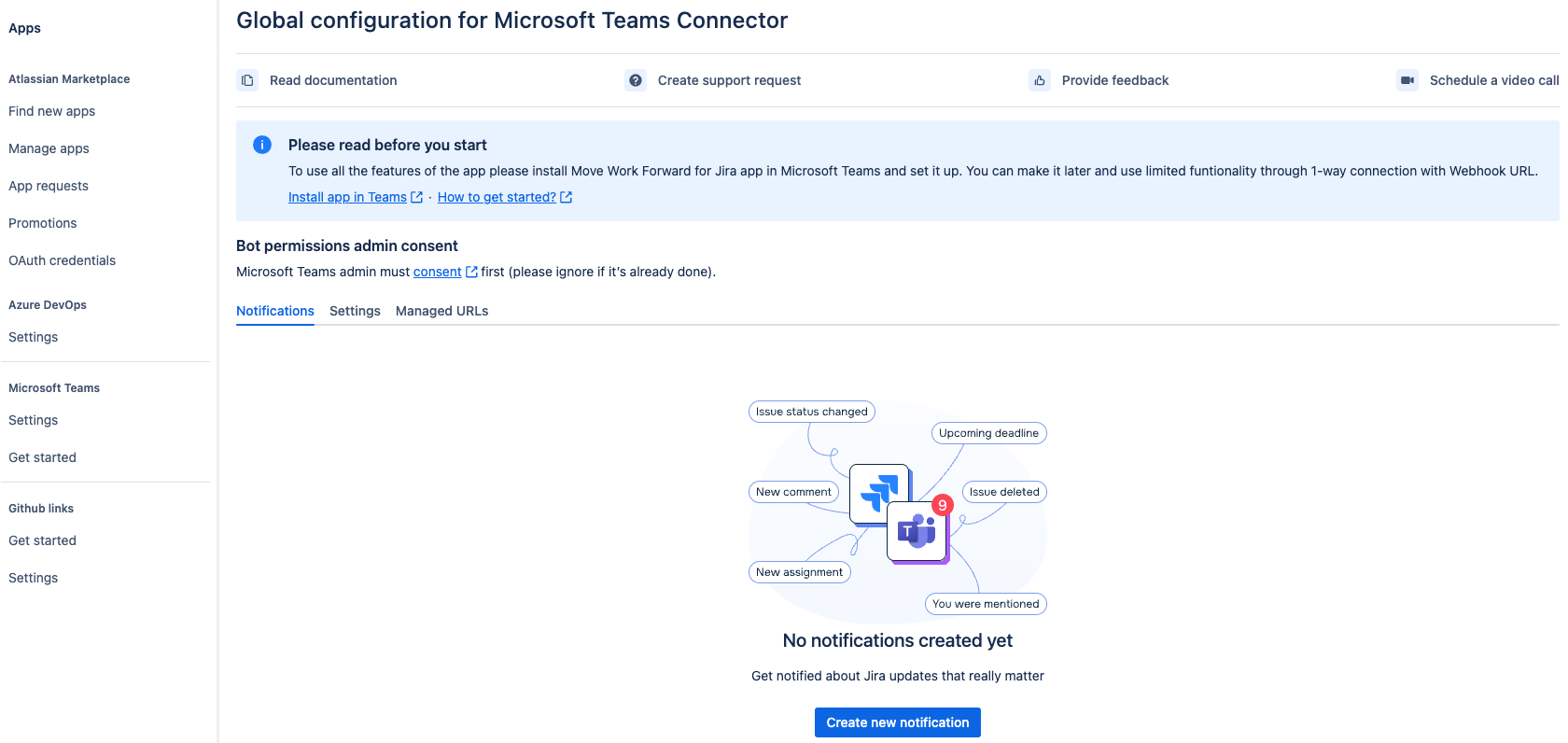1568x743 pixels.
Task: Click external-link icon beside Install app in Teams
Action: (x=417, y=197)
